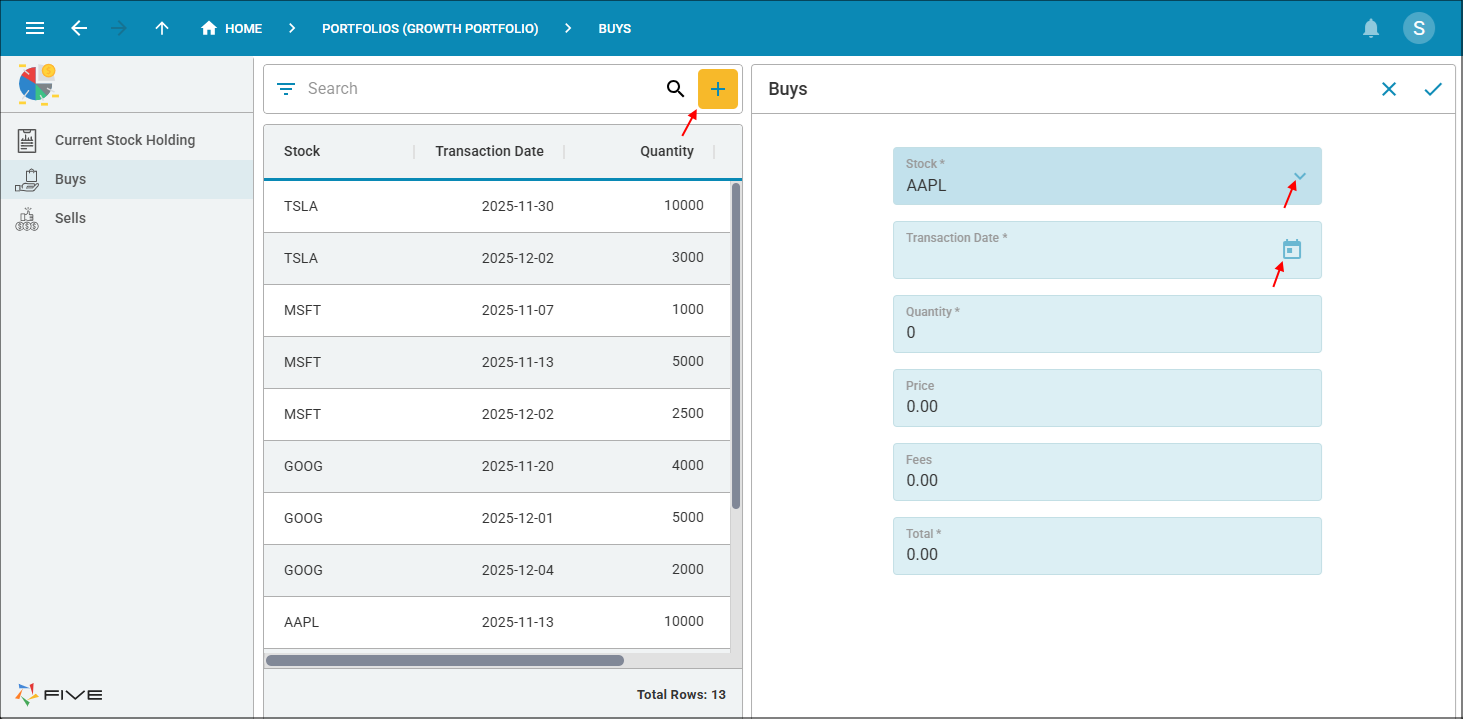Open the list filter icon
The width and height of the screenshot is (1463, 719).
click(286, 89)
